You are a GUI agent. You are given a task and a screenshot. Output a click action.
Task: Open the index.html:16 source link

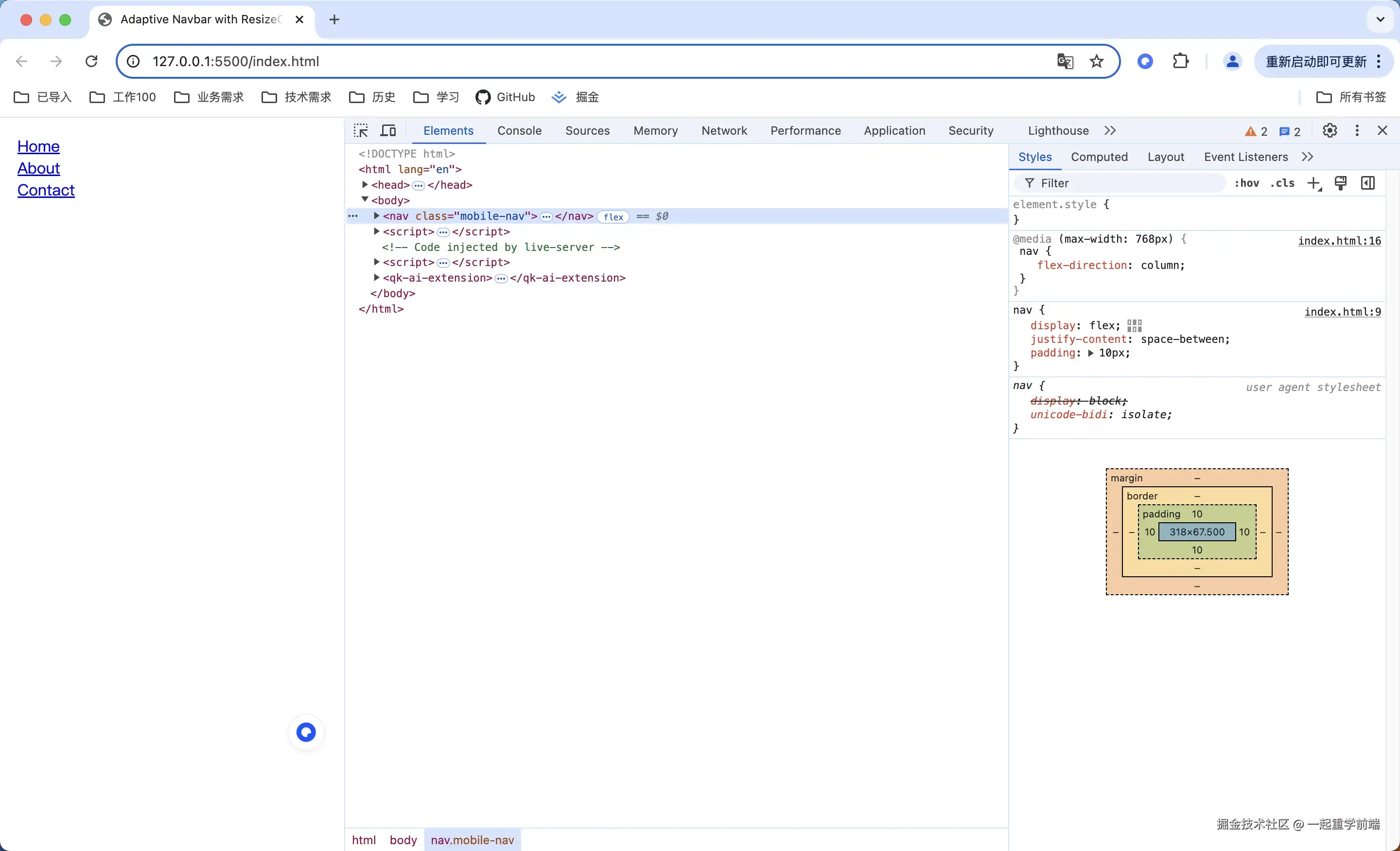click(x=1339, y=240)
